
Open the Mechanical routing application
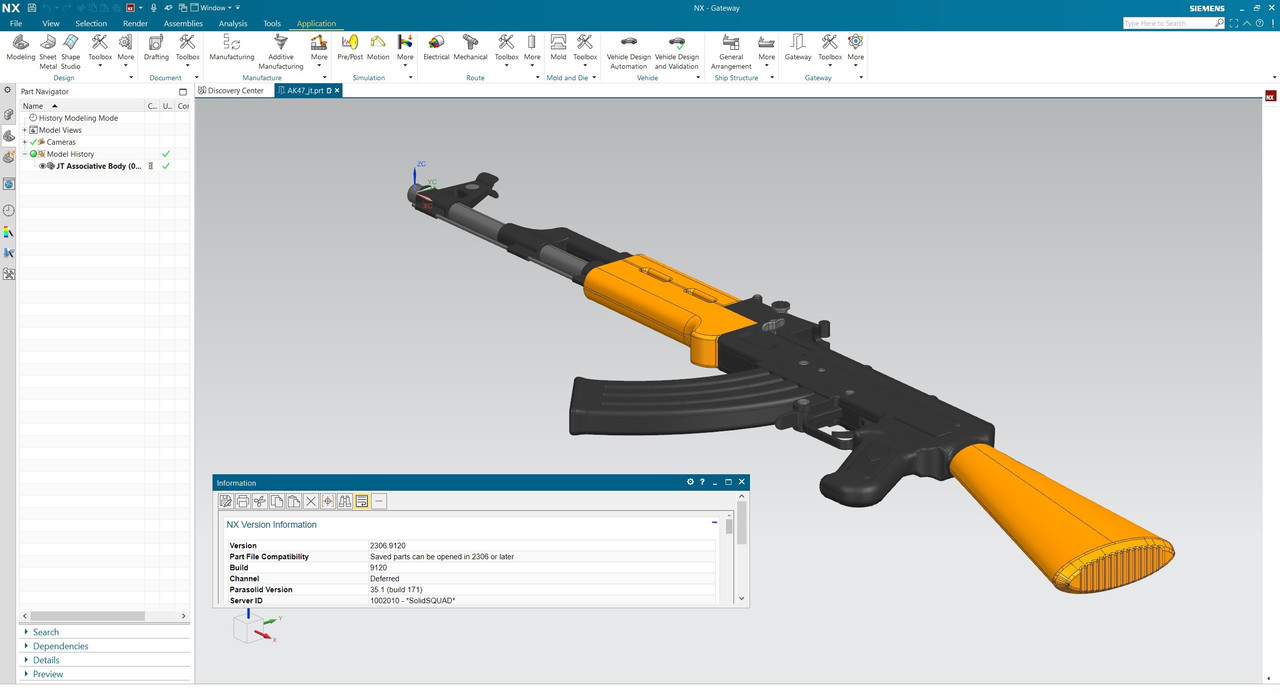click(x=470, y=47)
